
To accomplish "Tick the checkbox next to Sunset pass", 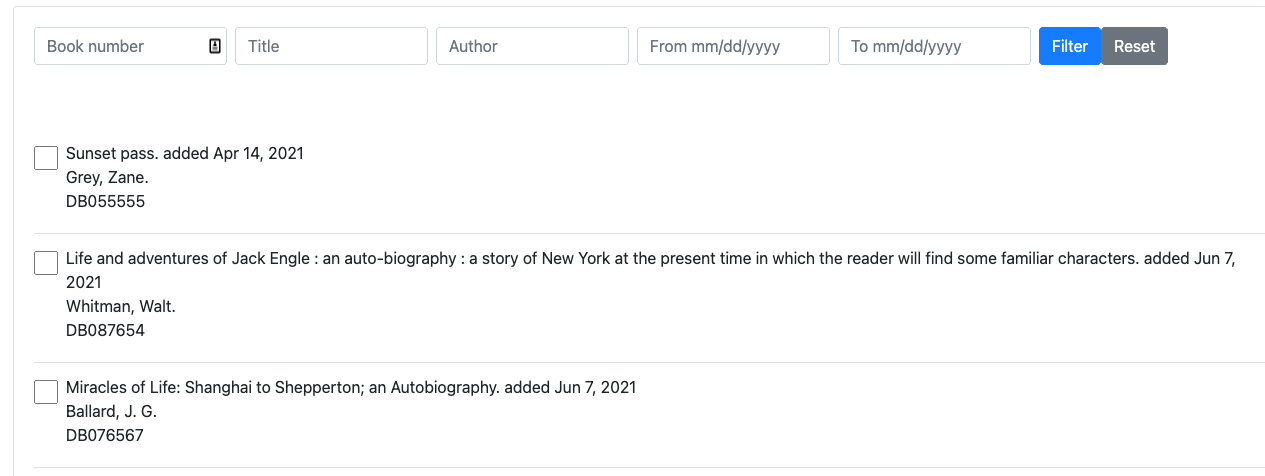I will coord(46,158).
